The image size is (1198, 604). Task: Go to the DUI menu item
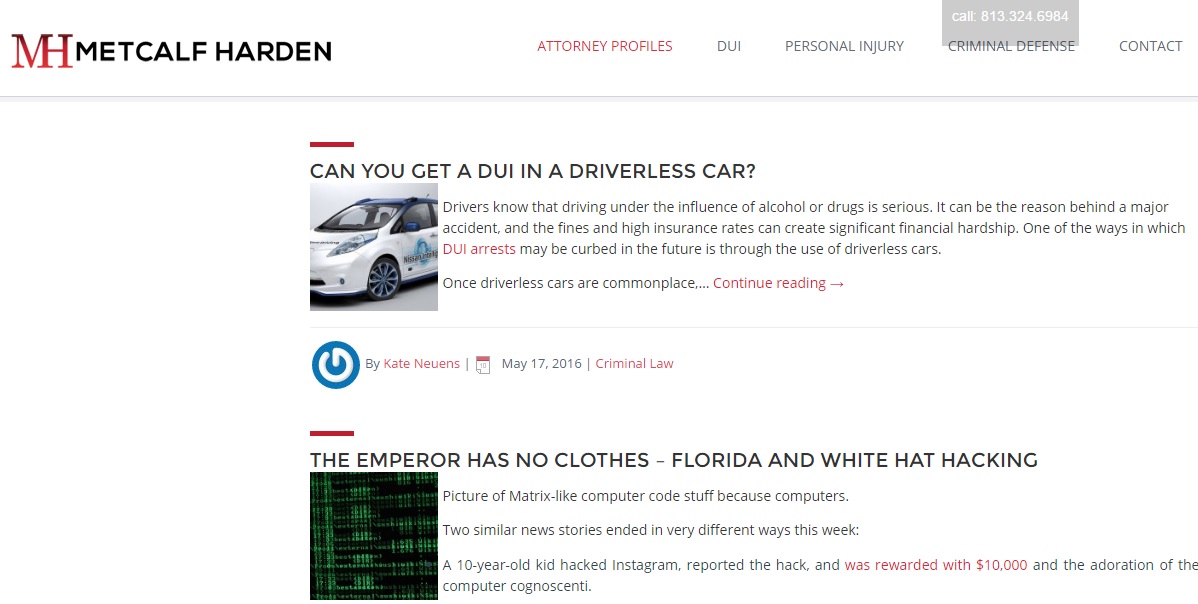pyautogui.click(x=729, y=46)
